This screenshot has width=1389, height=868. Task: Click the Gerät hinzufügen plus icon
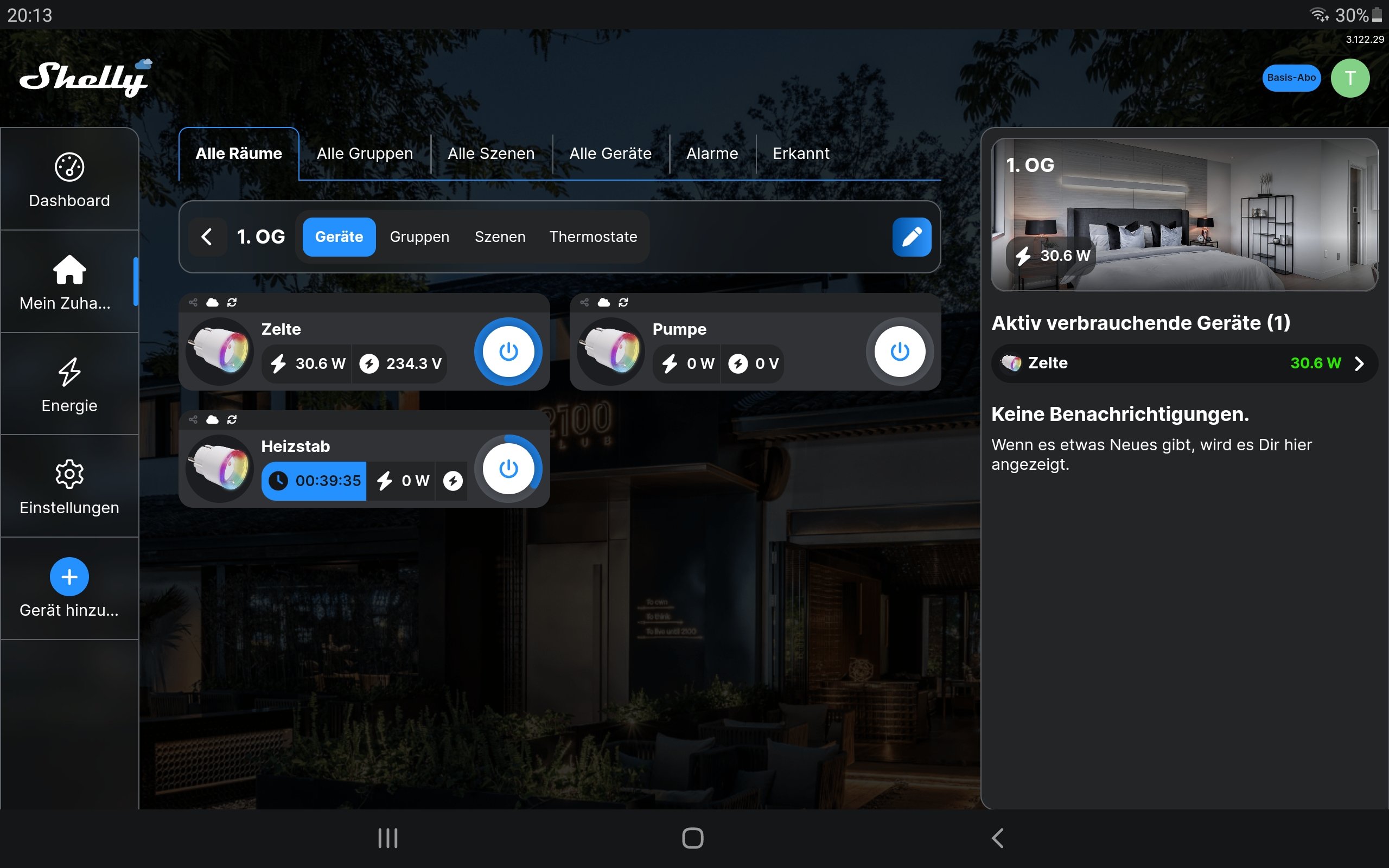(x=69, y=576)
